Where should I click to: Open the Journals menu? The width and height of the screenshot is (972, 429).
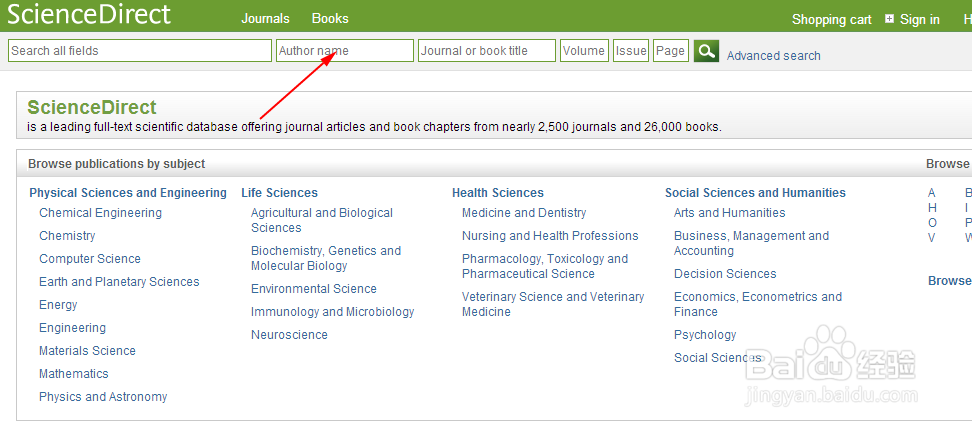[x=265, y=19]
